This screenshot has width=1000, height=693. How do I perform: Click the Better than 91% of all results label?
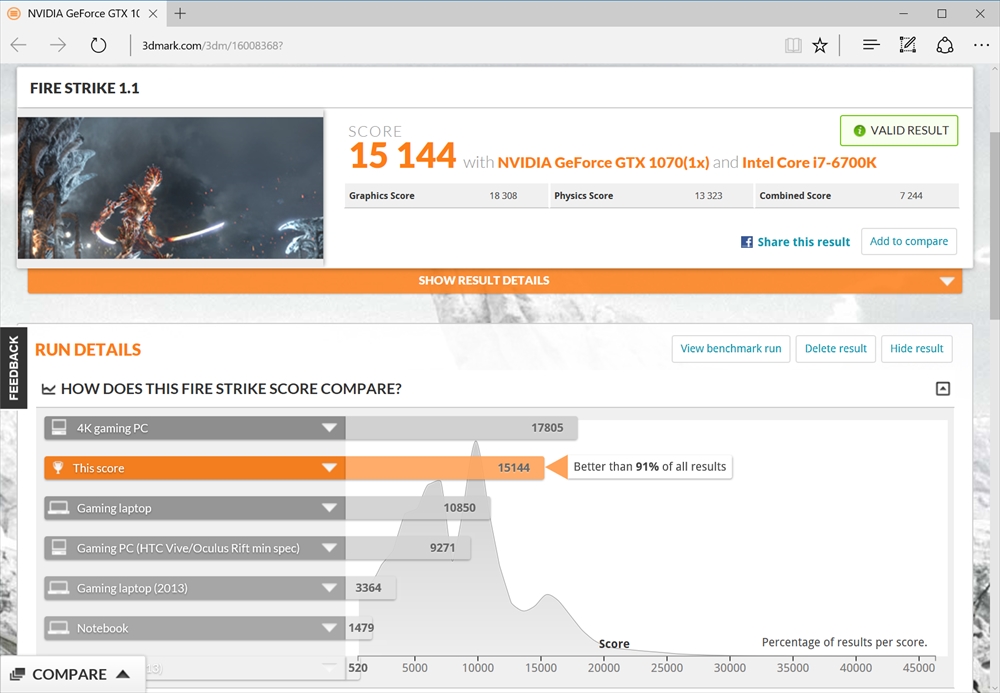pos(650,467)
